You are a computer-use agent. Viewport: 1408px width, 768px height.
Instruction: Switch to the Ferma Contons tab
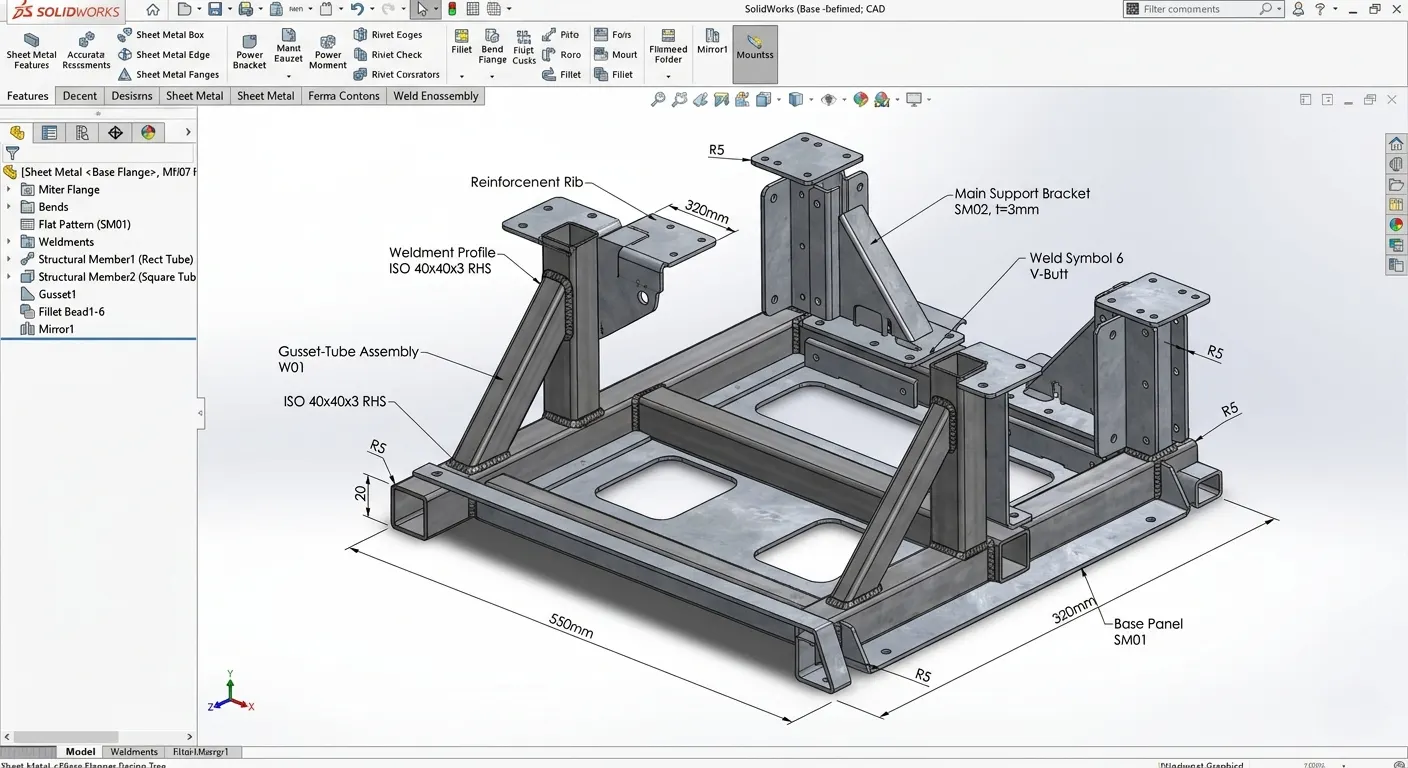[x=344, y=96]
